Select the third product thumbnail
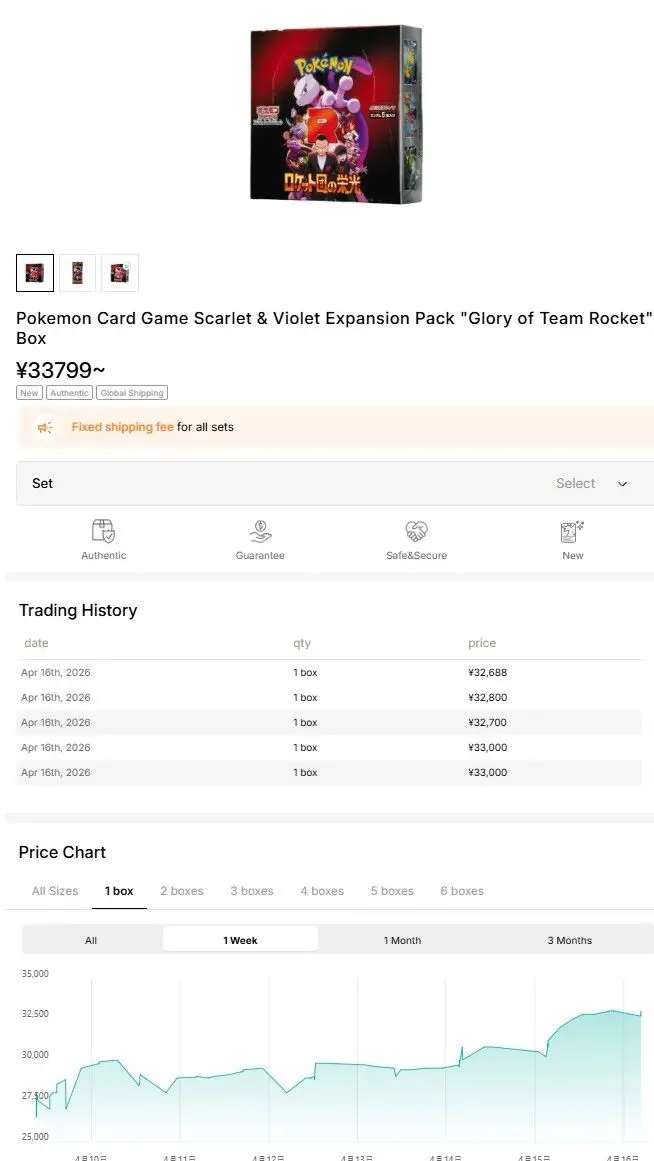654x1161 pixels. pos(120,273)
